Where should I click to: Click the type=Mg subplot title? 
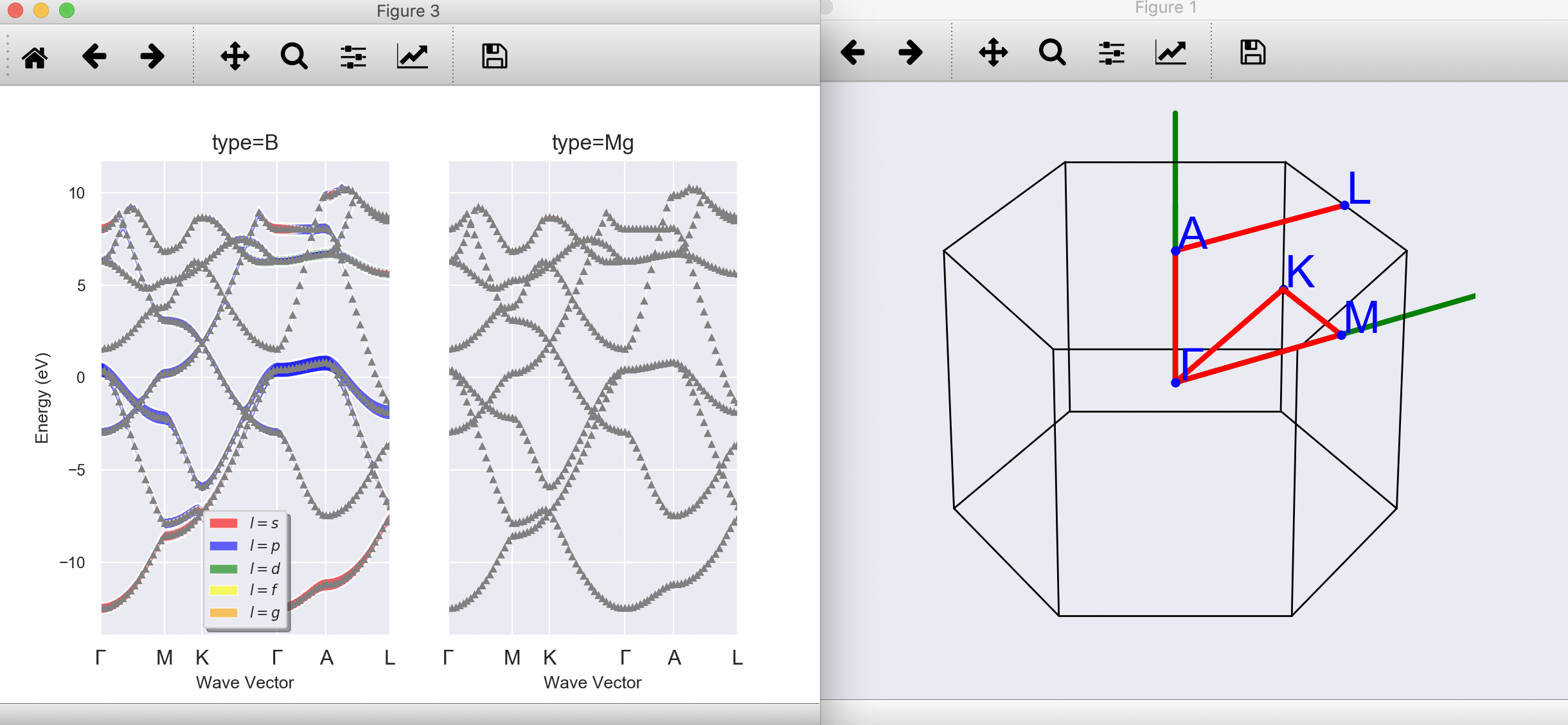pos(592,142)
